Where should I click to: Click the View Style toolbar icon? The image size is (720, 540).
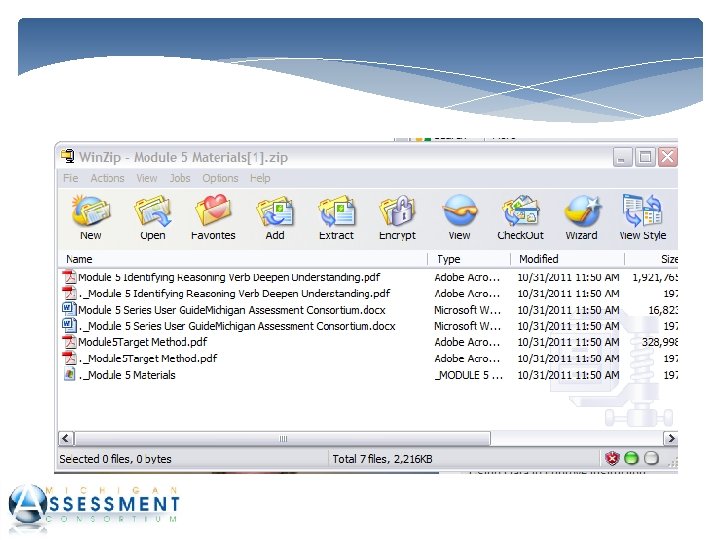tap(642, 211)
